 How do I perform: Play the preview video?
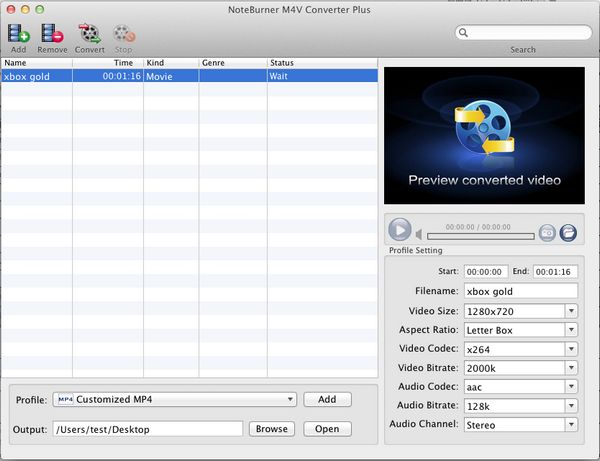[399, 230]
